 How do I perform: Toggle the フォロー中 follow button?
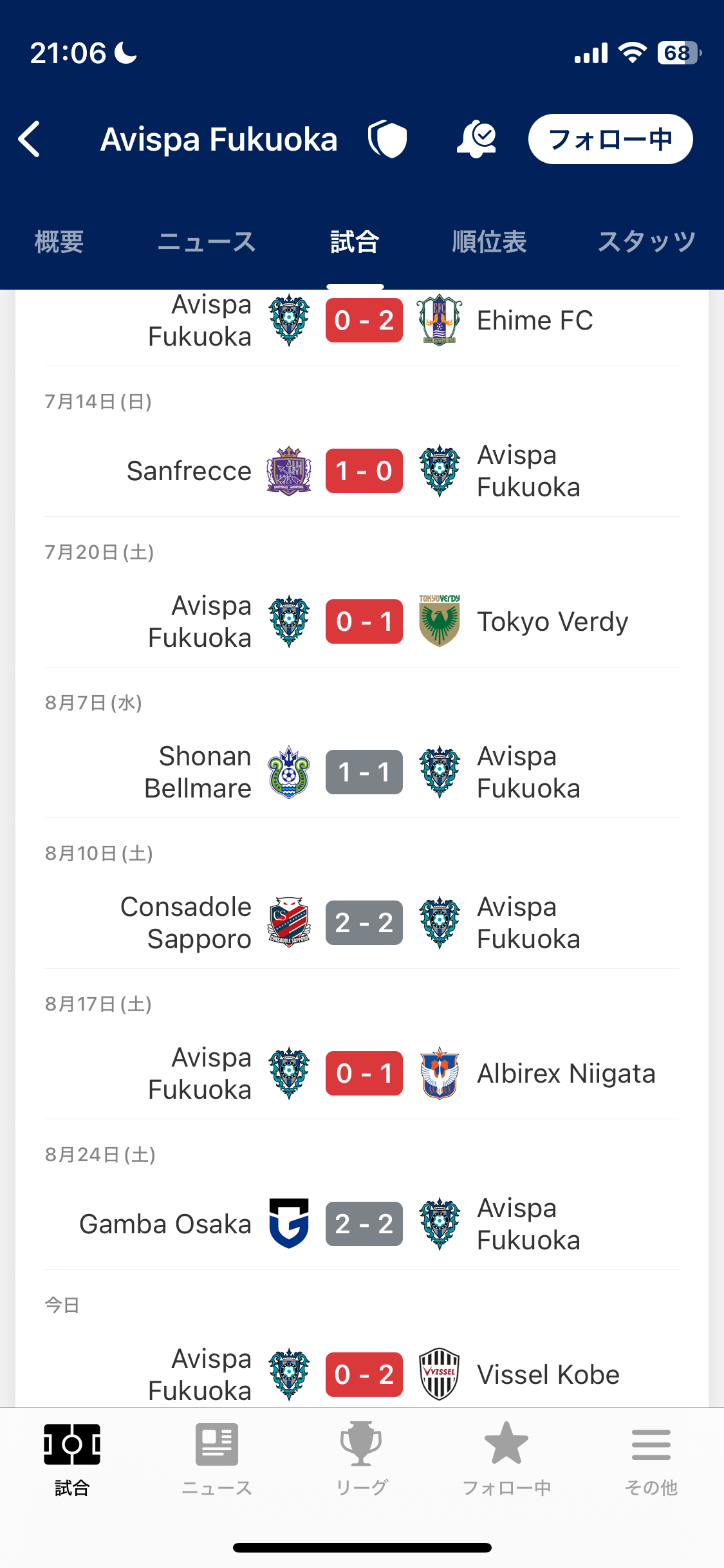point(609,139)
